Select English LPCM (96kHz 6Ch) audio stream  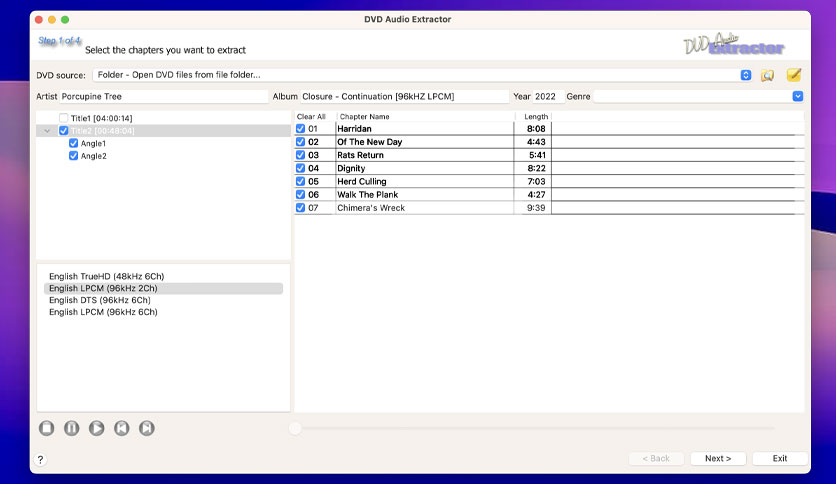pyautogui.click(x=163, y=312)
